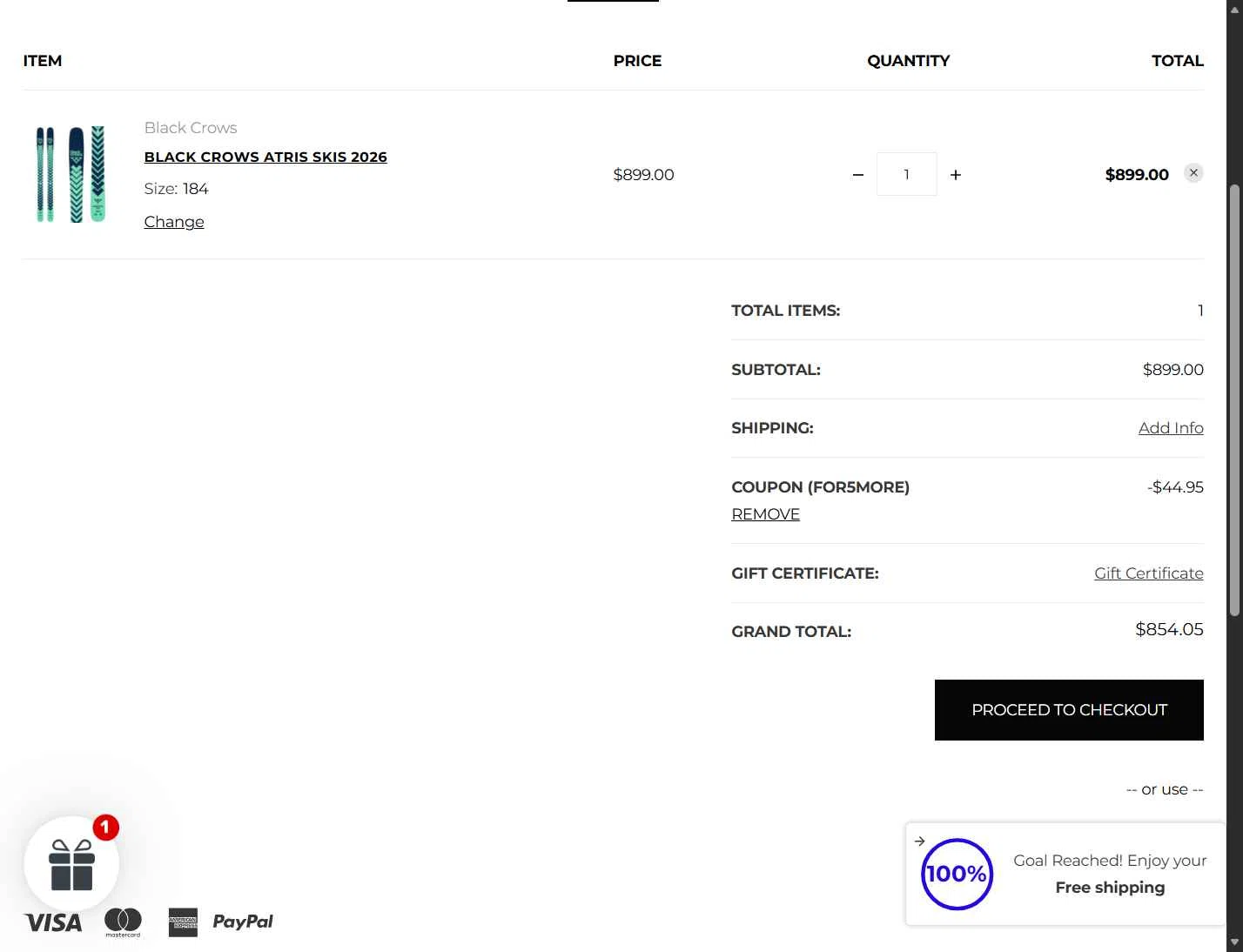Click the PayPal logo
This screenshot has width=1243, height=952.
[243, 921]
